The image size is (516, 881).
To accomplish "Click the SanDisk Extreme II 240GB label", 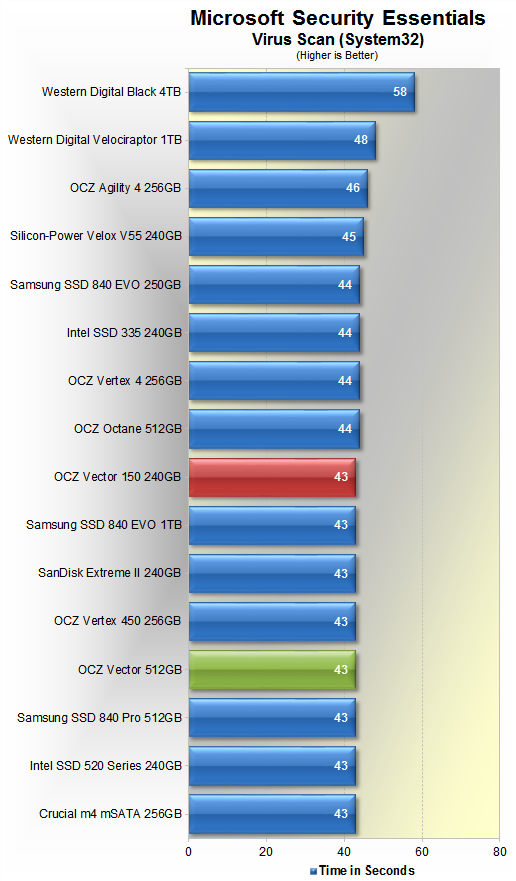I will pos(110,573).
